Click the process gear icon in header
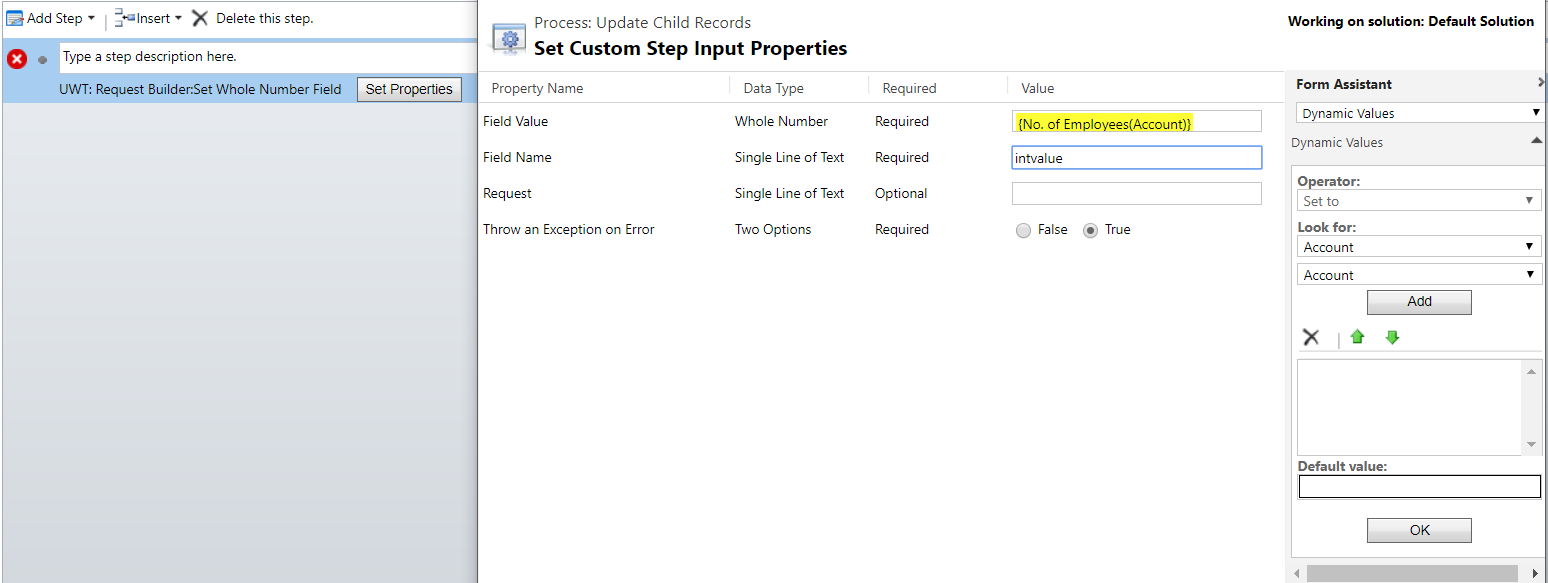This screenshot has height=583, width=1548. [x=509, y=39]
